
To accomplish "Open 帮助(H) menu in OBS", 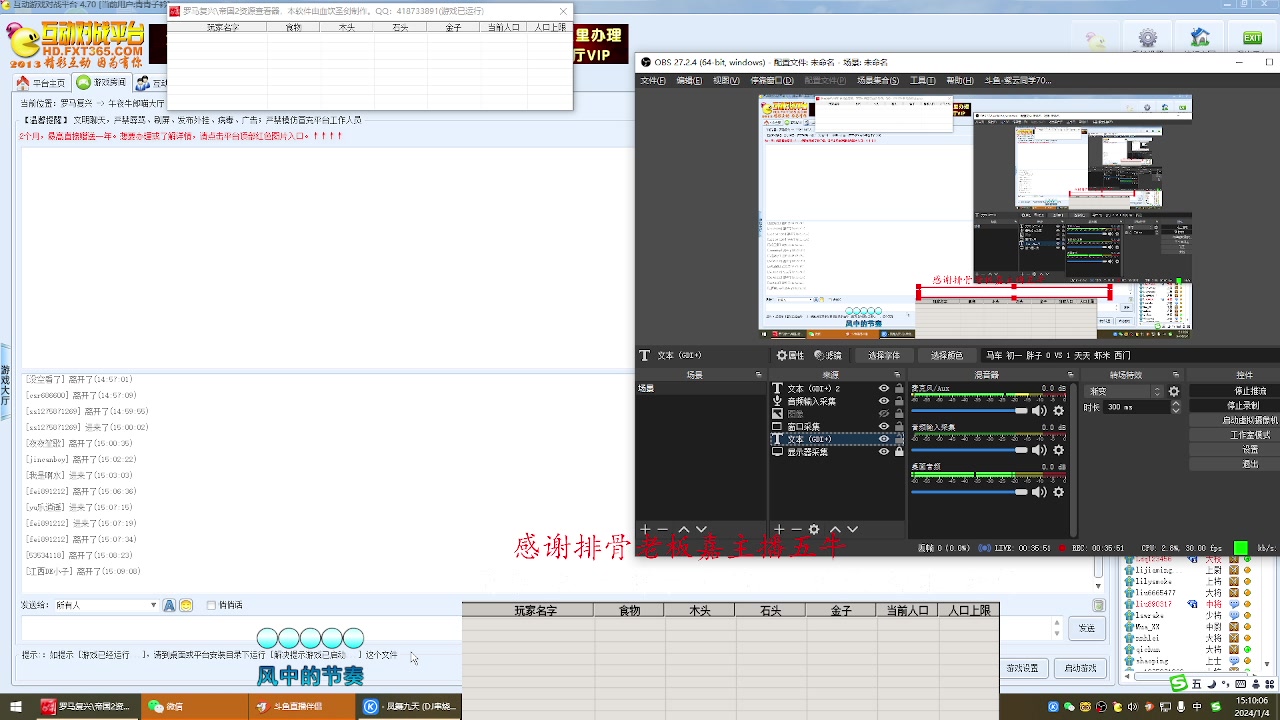I will pos(960,80).
